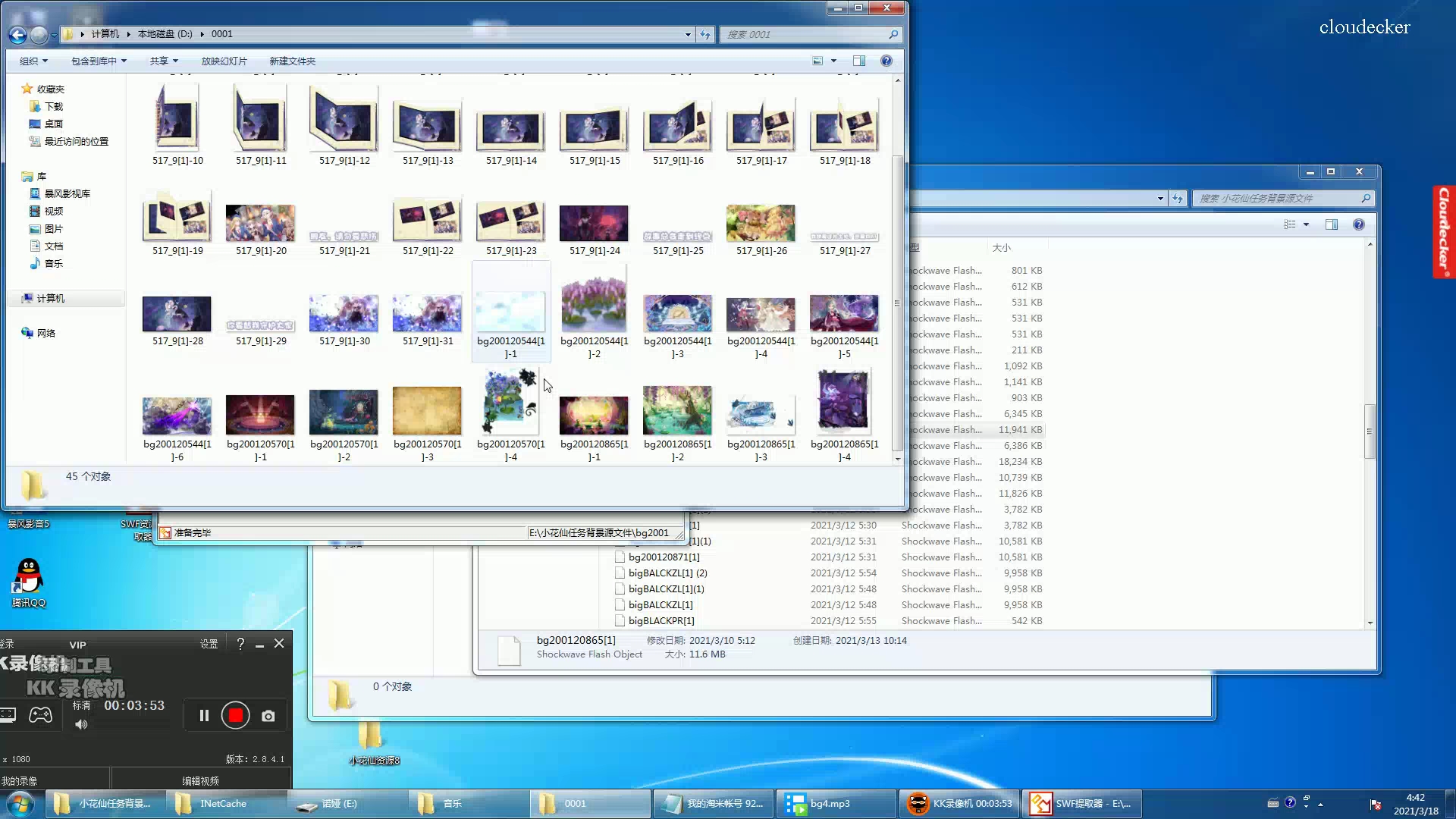Select thumbnail bg200120544[1]-2

click(594, 311)
